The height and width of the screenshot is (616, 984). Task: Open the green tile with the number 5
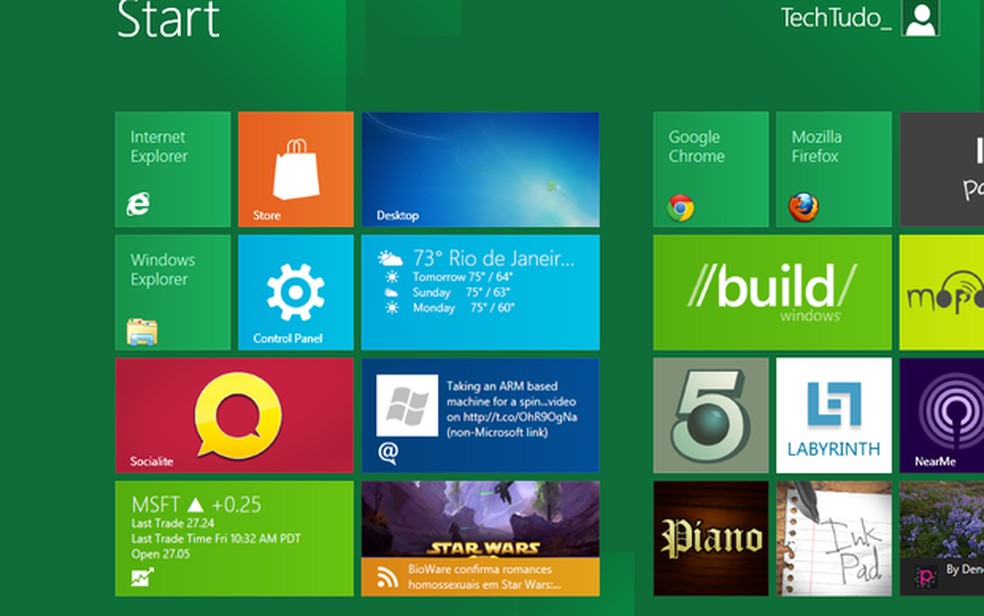tap(709, 414)
